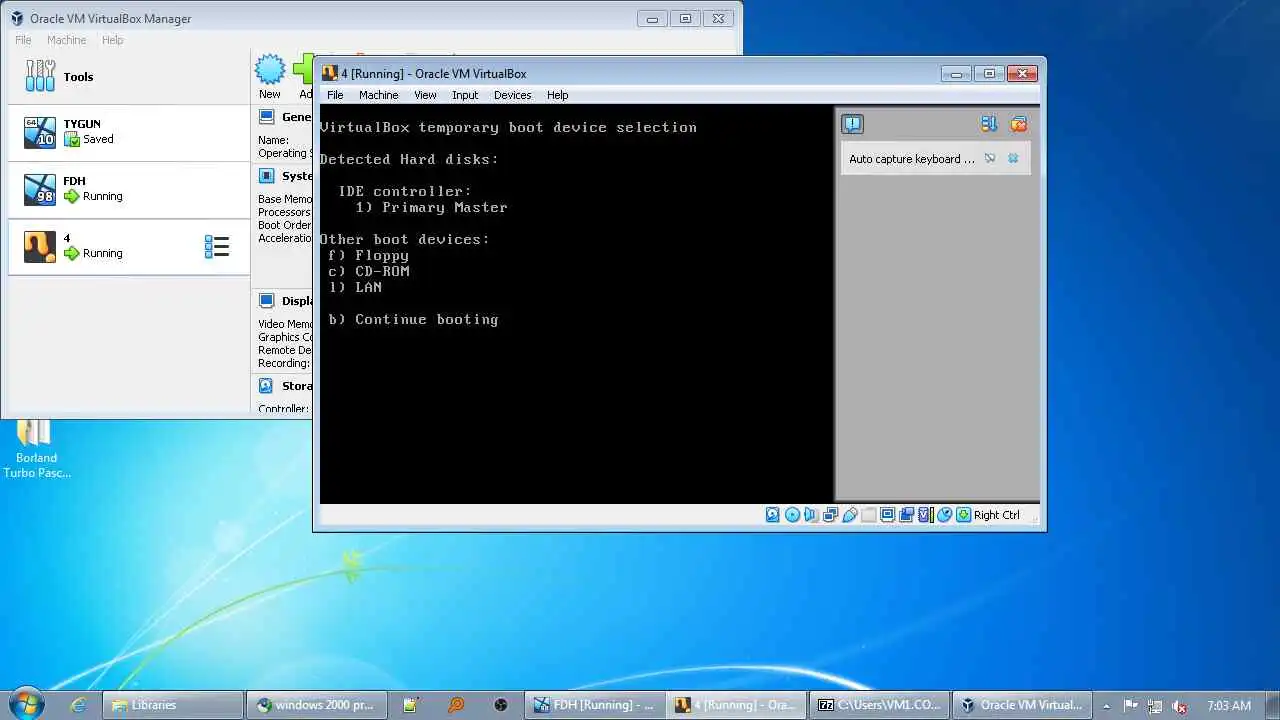The height and width of the screenshot is (720, 1280).
Task: Click the network tray icon
Action: pyautogui.click(x=1155, y=706)
